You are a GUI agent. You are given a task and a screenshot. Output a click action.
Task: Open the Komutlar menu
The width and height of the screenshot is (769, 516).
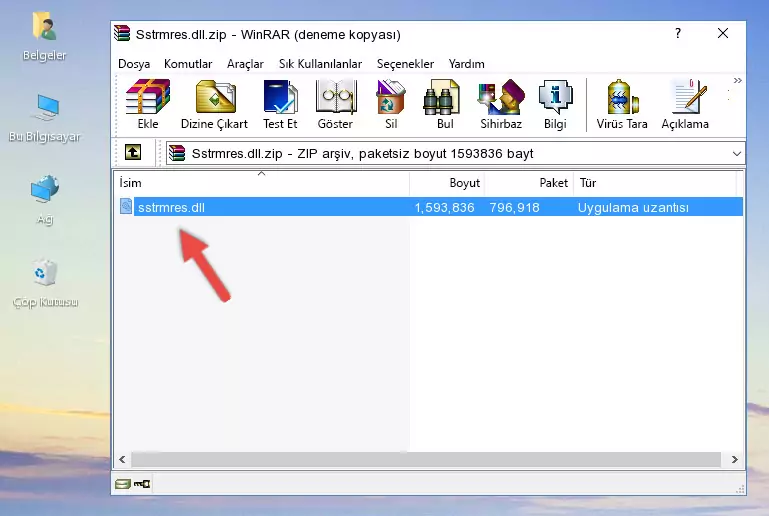click(188, 64)
